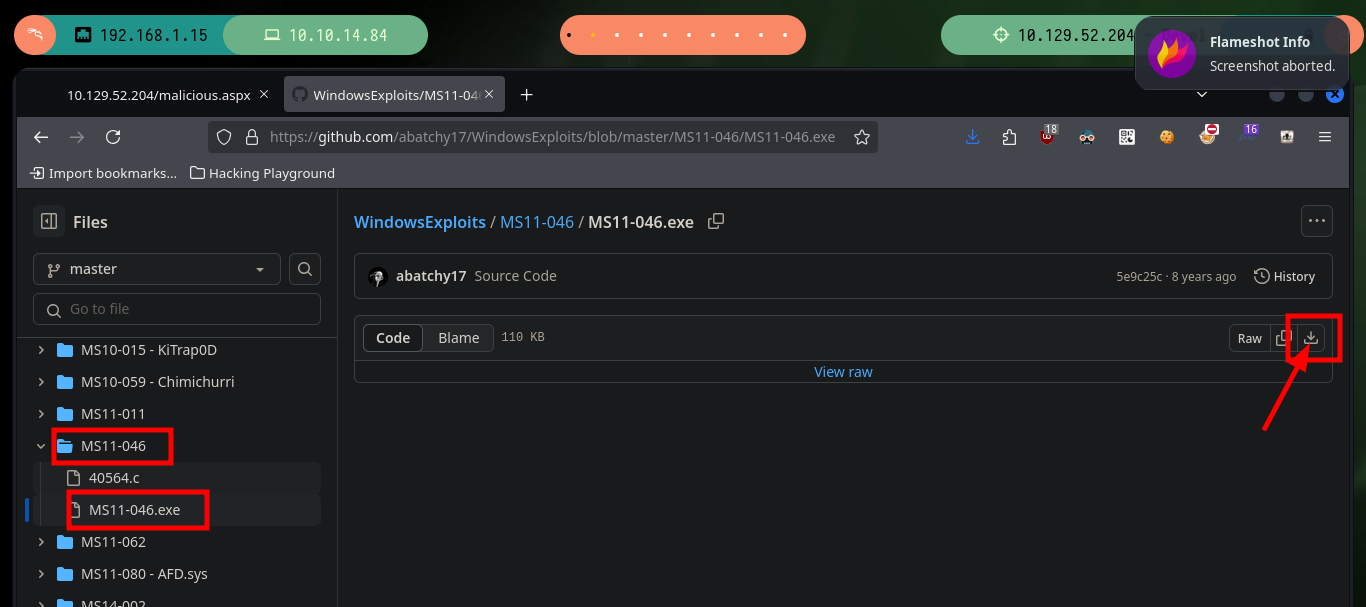Bookmark this page with the star icon

click(x=861, y=137)
